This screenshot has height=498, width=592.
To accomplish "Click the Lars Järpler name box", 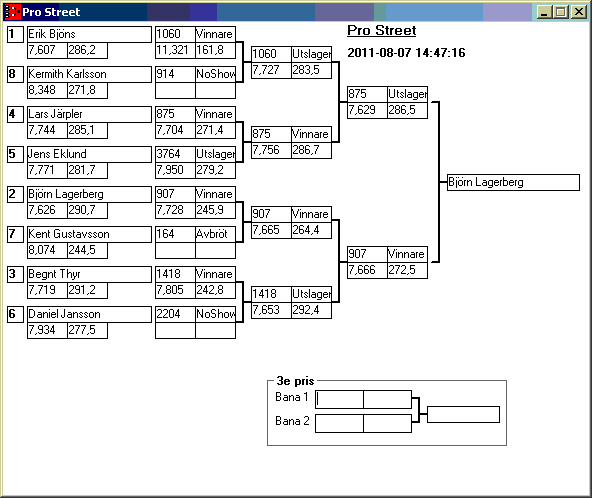I will coord(89,114).
